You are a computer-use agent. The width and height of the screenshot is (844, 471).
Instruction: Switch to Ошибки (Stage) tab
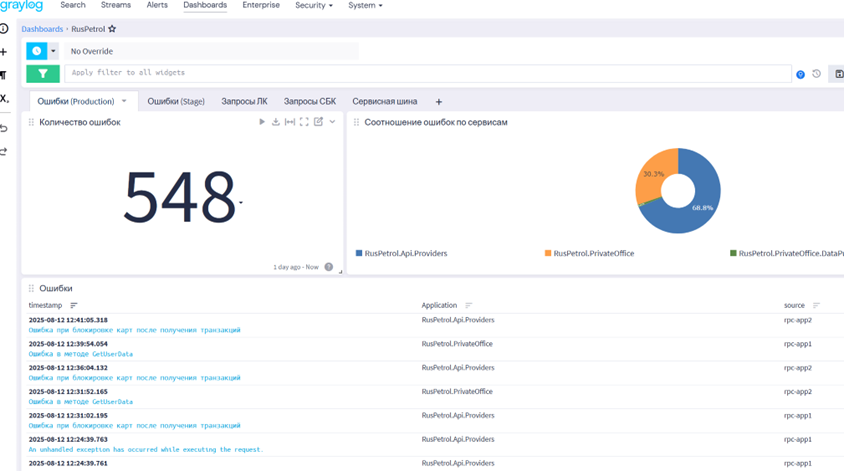click(x=176, y=101)
